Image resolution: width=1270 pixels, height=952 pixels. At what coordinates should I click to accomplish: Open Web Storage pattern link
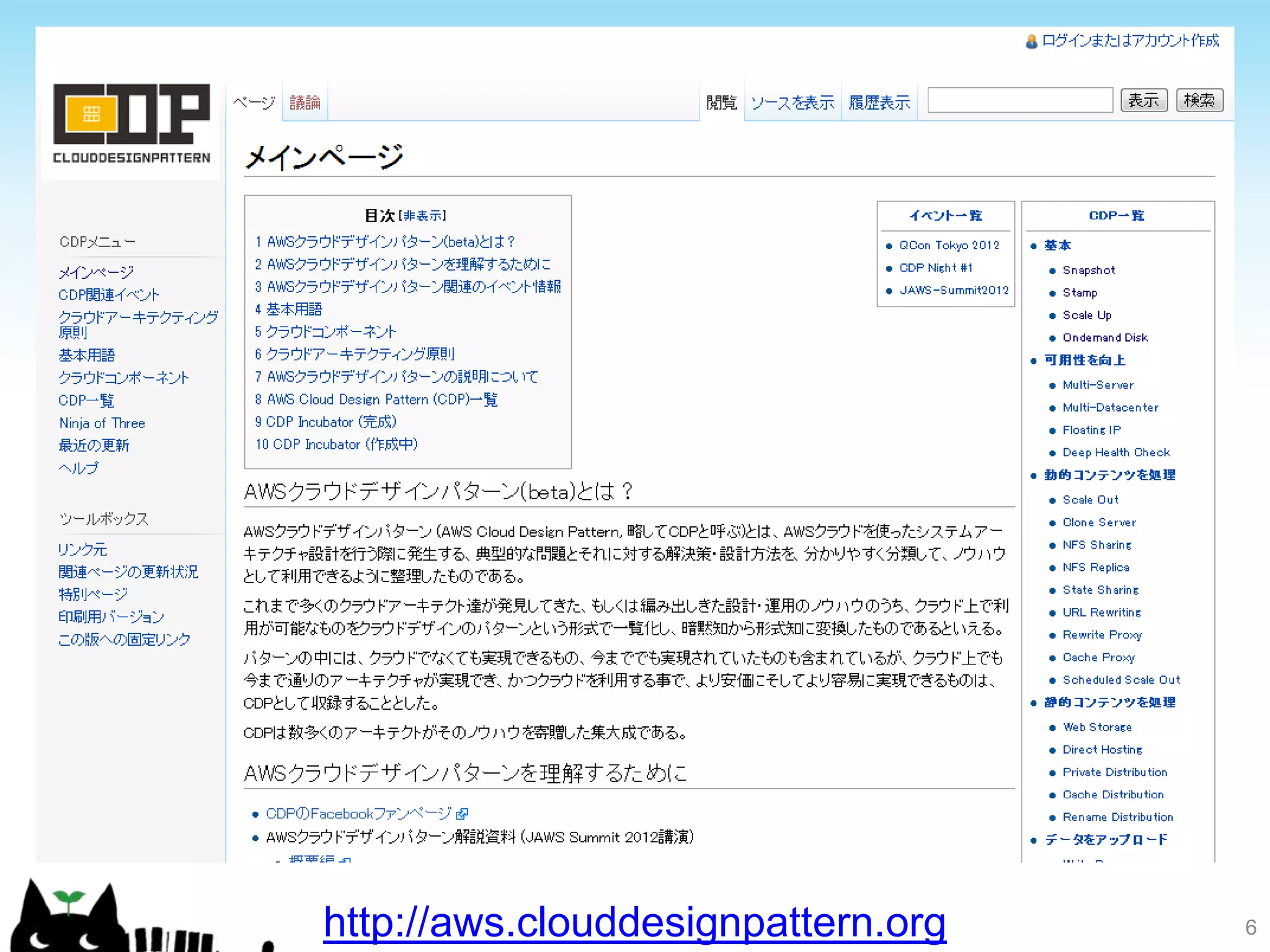pos(1098,727)
